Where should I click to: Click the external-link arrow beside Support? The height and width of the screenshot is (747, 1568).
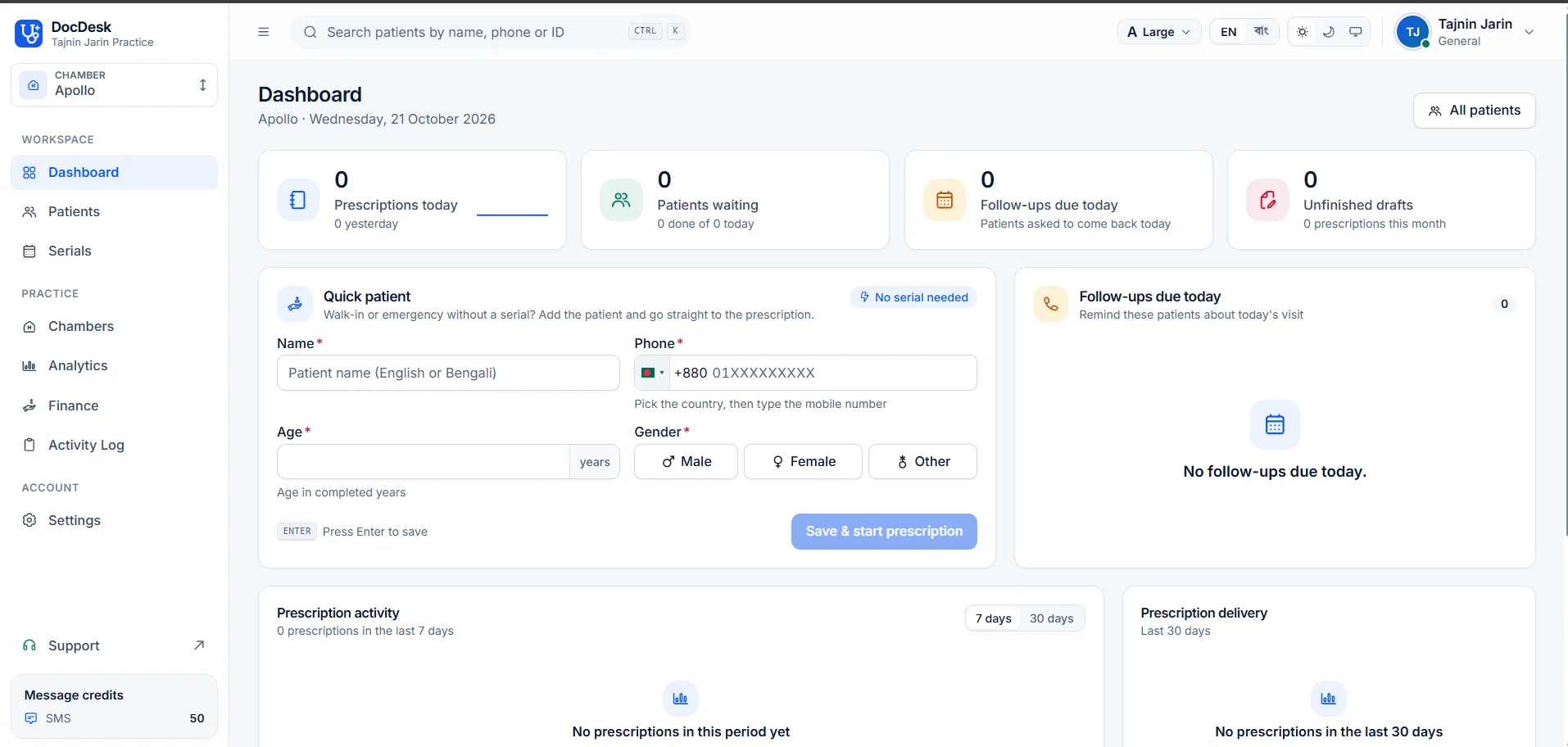199,645
